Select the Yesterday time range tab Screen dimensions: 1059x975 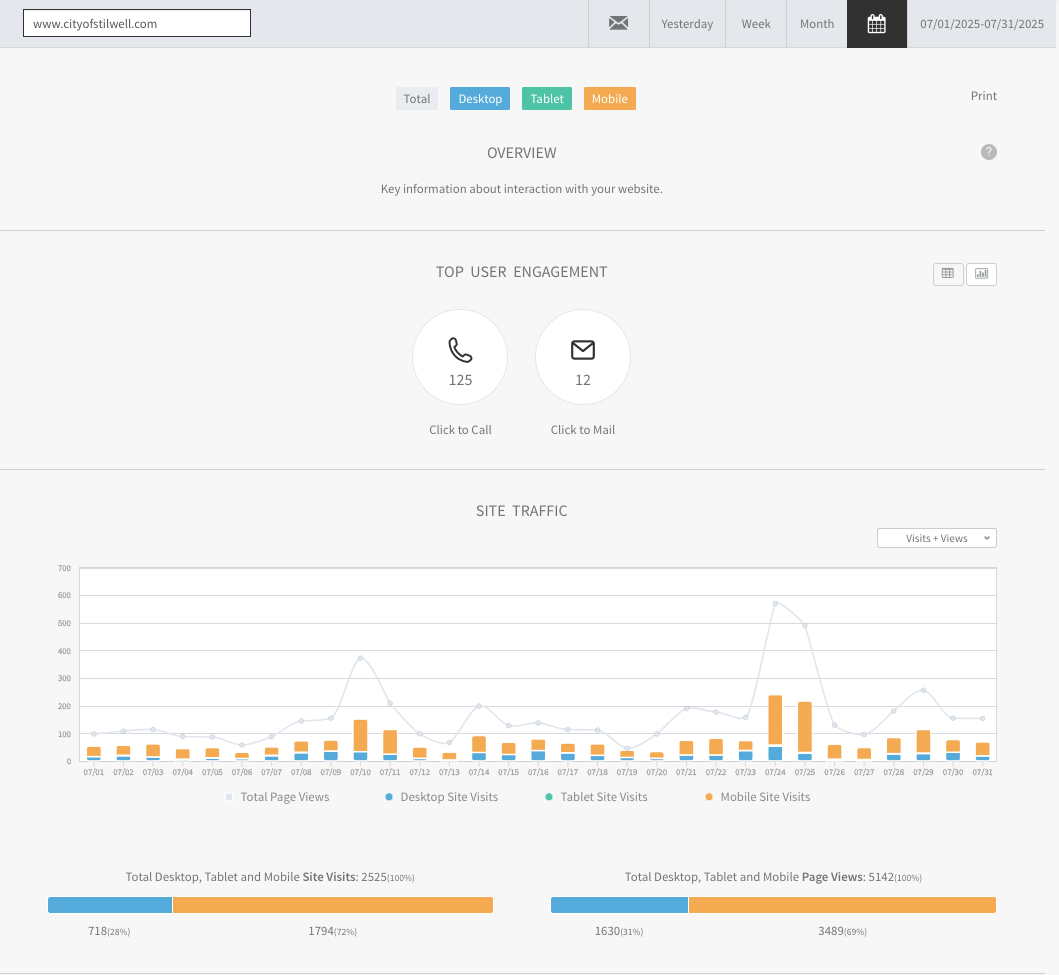(x=687, y=24)
